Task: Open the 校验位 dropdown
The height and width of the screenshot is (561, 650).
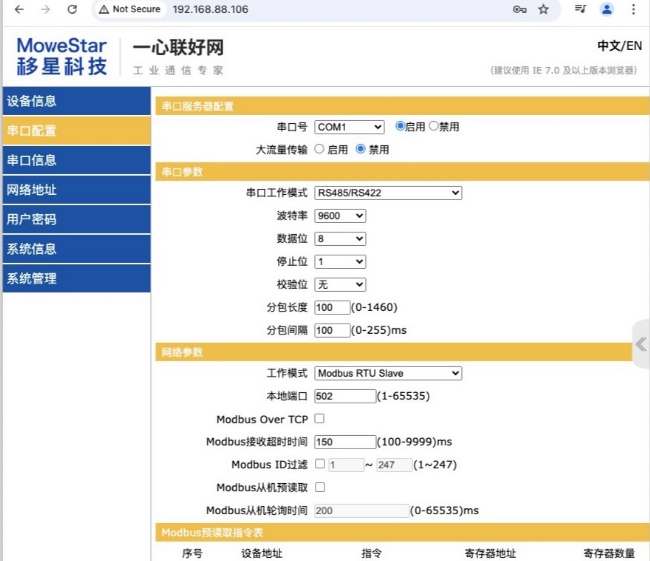Action: click(x=340, y=284)
